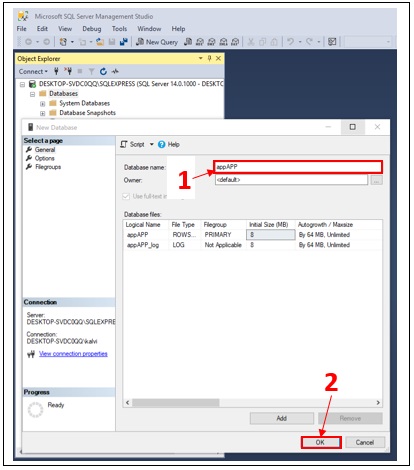The width and height of the screenshot is (414, 470).
Task: Open the Object Explorer window position dropdown
Action: coord(201,58)
